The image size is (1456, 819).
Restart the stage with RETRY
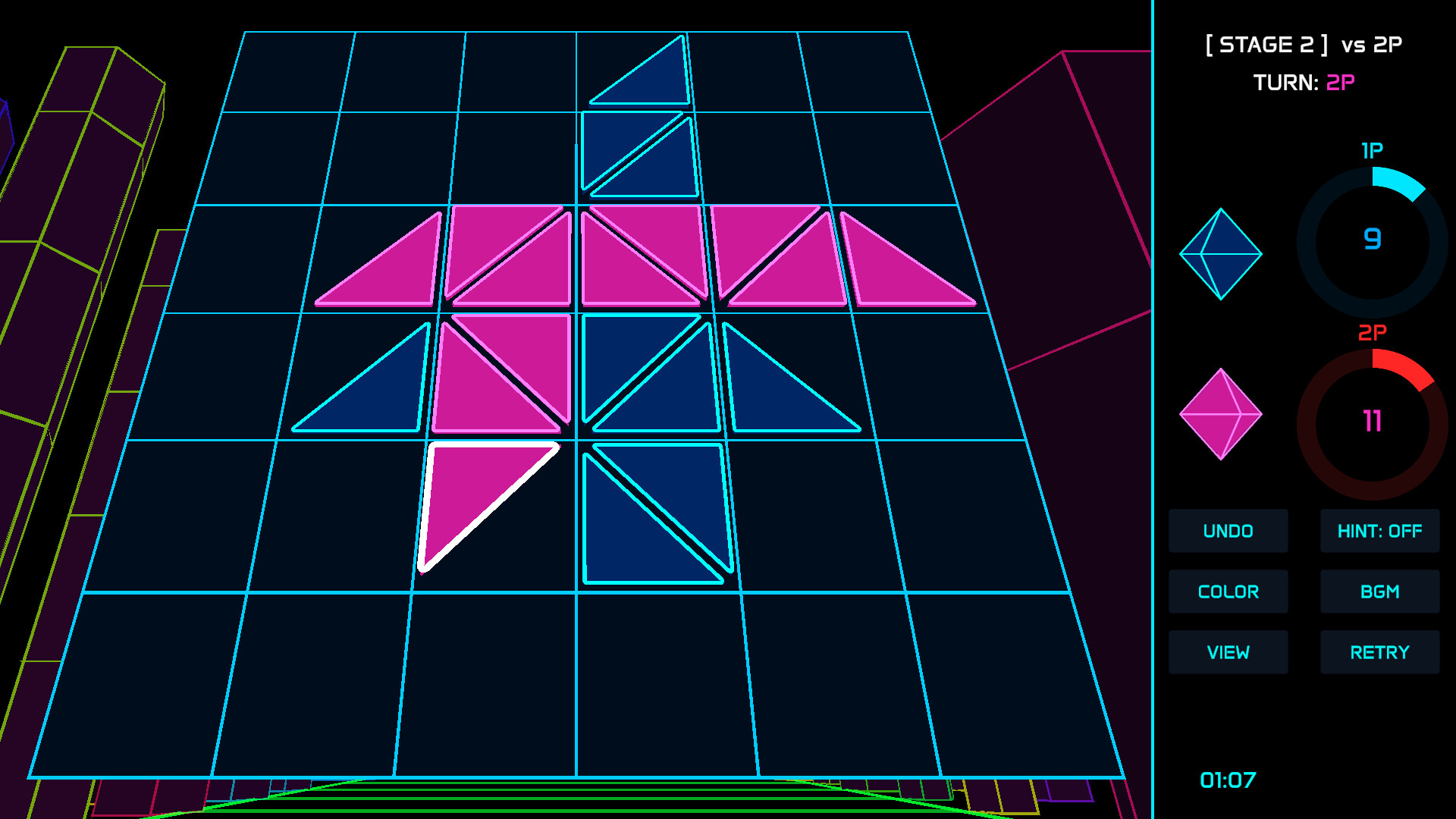click(x=1379, y=652)
